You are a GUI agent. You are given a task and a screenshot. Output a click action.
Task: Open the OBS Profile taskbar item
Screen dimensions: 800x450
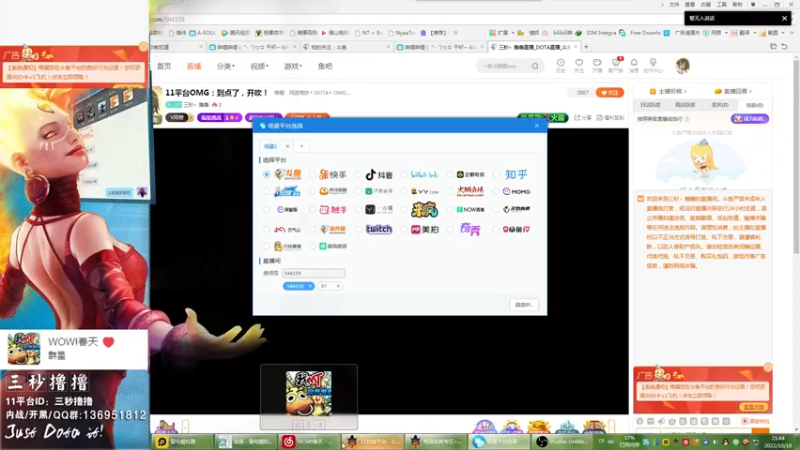click(x=562, y=442)
